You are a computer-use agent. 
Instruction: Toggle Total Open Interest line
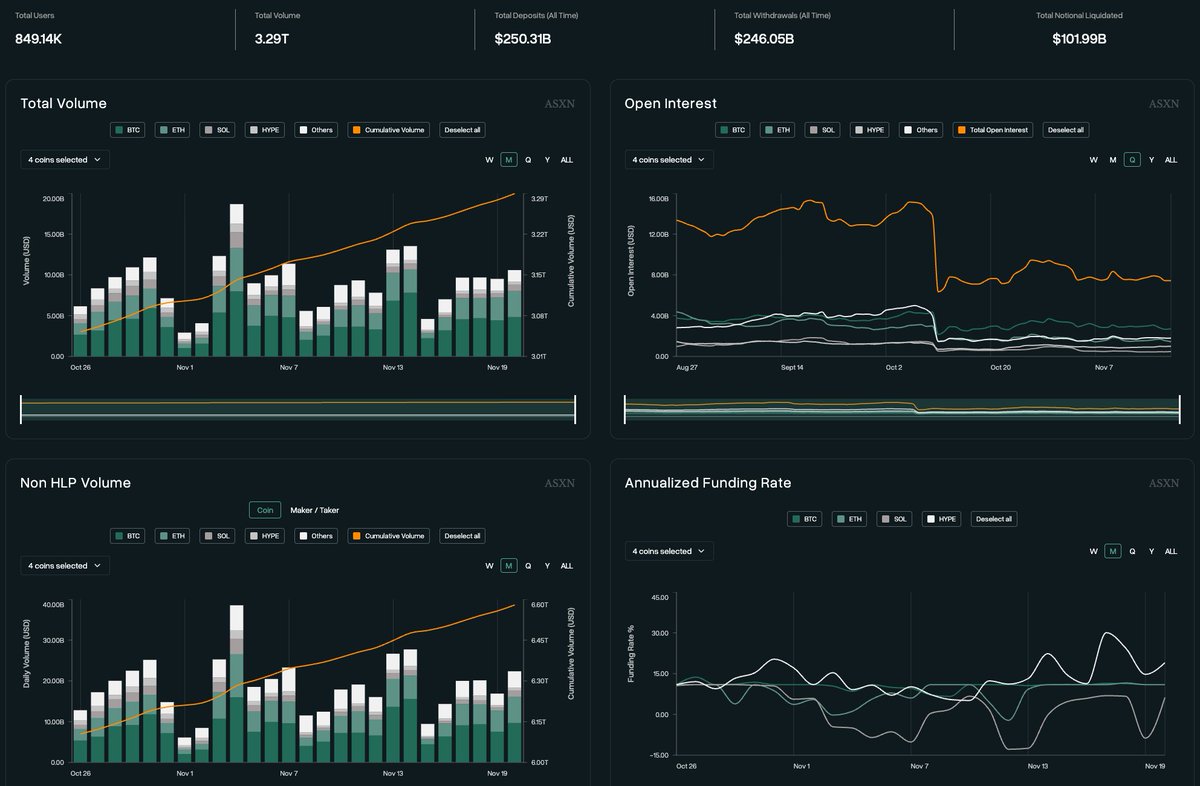[x=993, y=130]
